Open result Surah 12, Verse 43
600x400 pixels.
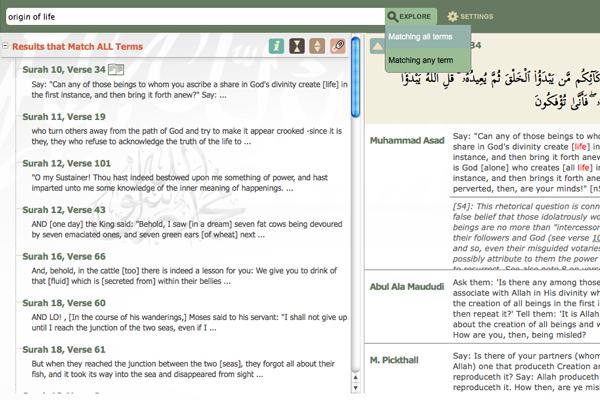click(x=64, y=210)
